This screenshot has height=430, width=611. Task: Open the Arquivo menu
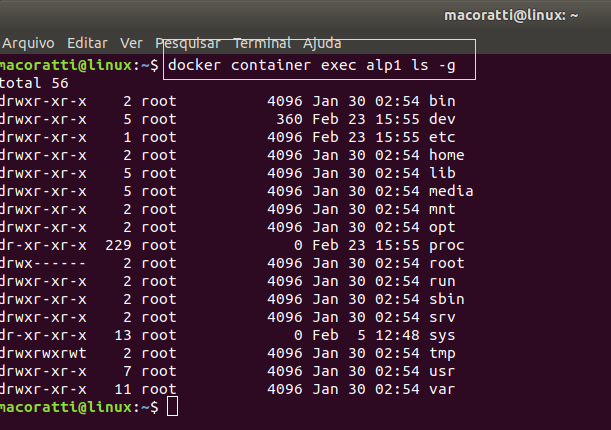[28, 43]
